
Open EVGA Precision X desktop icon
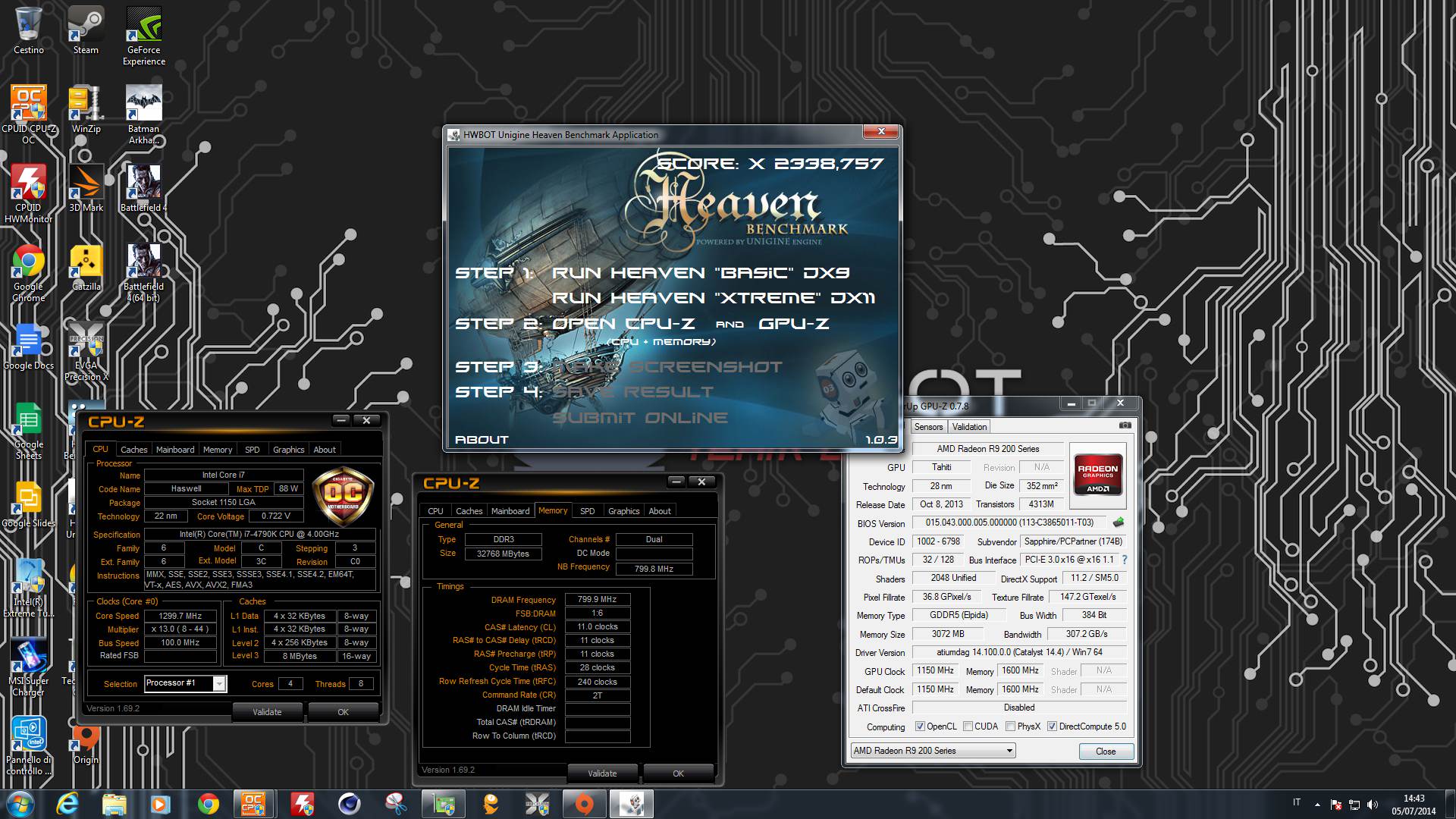pos(86,351)
